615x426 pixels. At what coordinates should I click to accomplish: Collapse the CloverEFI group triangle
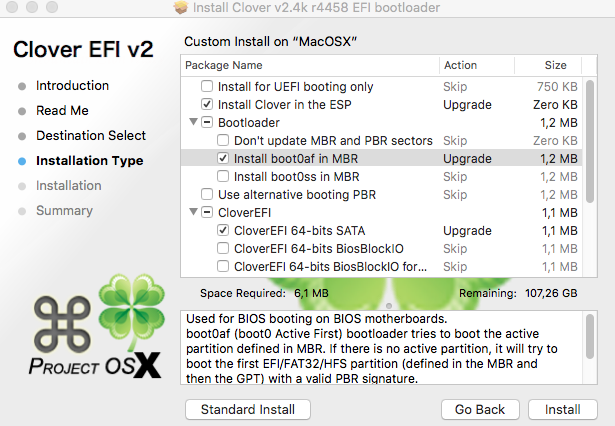click(x=190, y=212)
